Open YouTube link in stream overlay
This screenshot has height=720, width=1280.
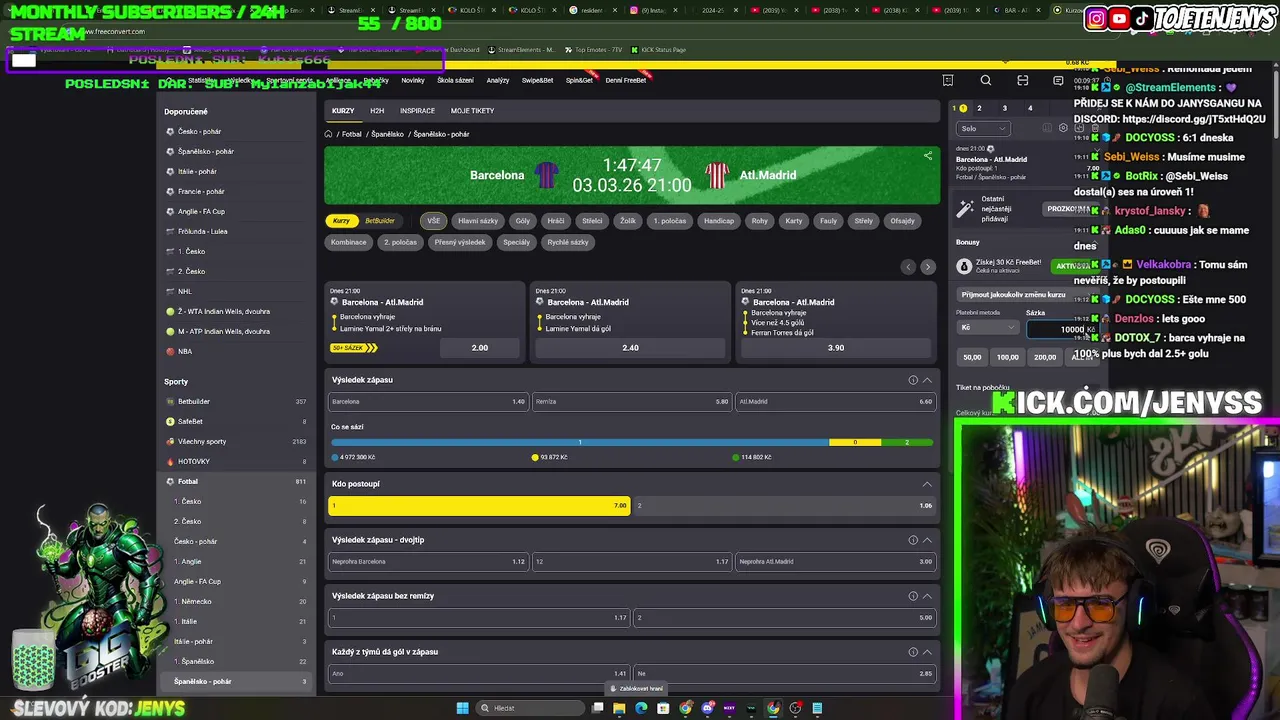[x=1120, y=18]
